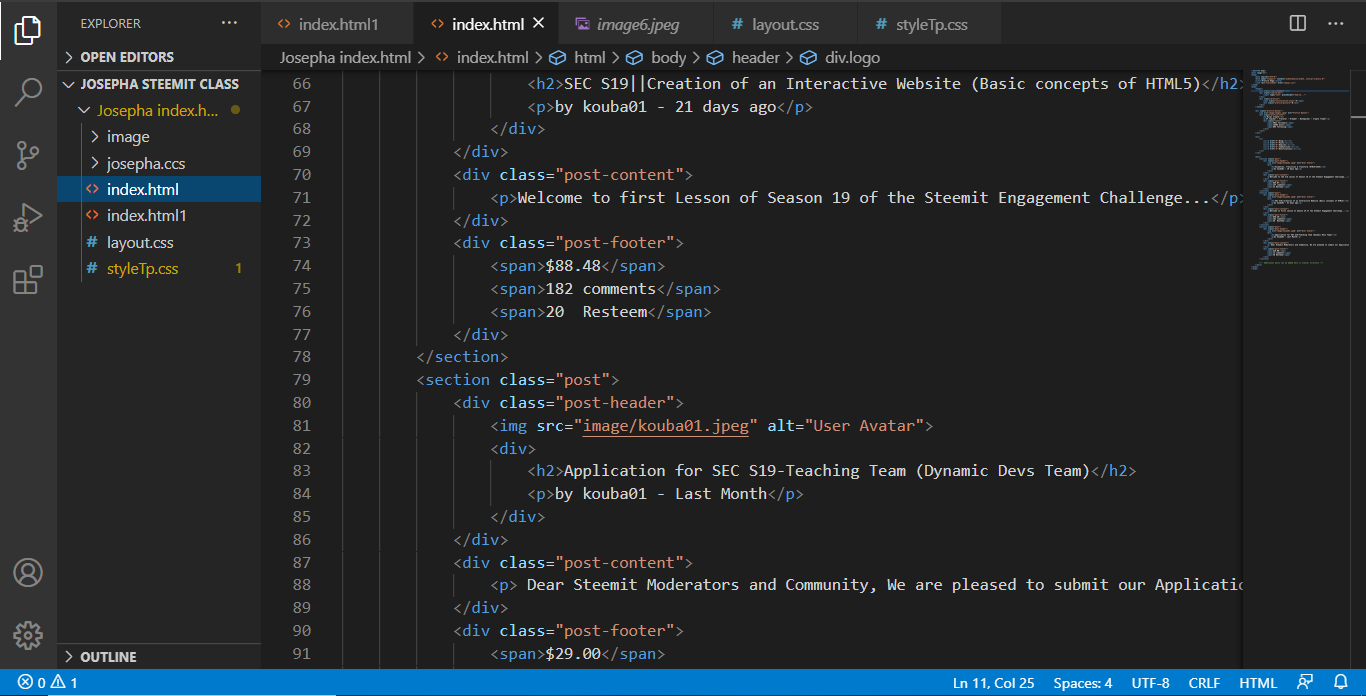
Task: Click $29.00 text on line 91
Action: point(573,653)
